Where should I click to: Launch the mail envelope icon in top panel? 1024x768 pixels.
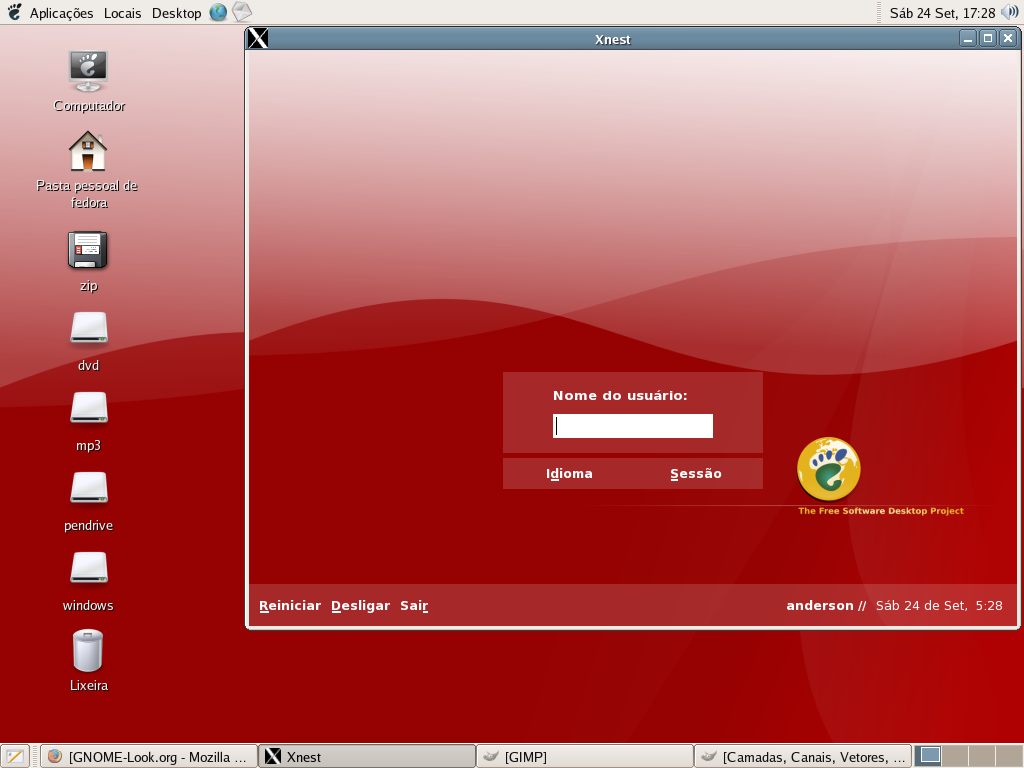click(x=242, y=12)
